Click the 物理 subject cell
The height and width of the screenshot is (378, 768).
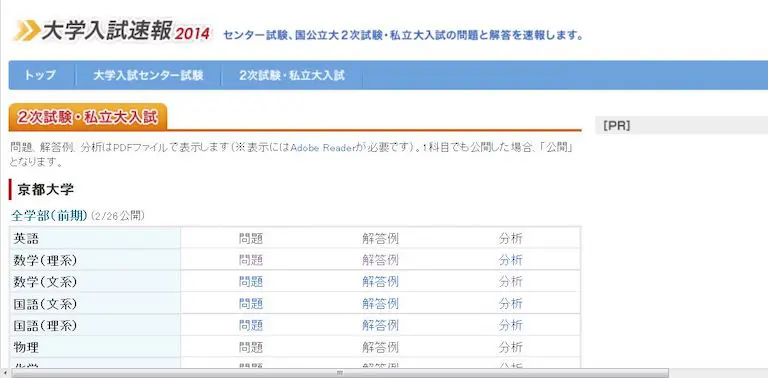[x=95, y=347]
